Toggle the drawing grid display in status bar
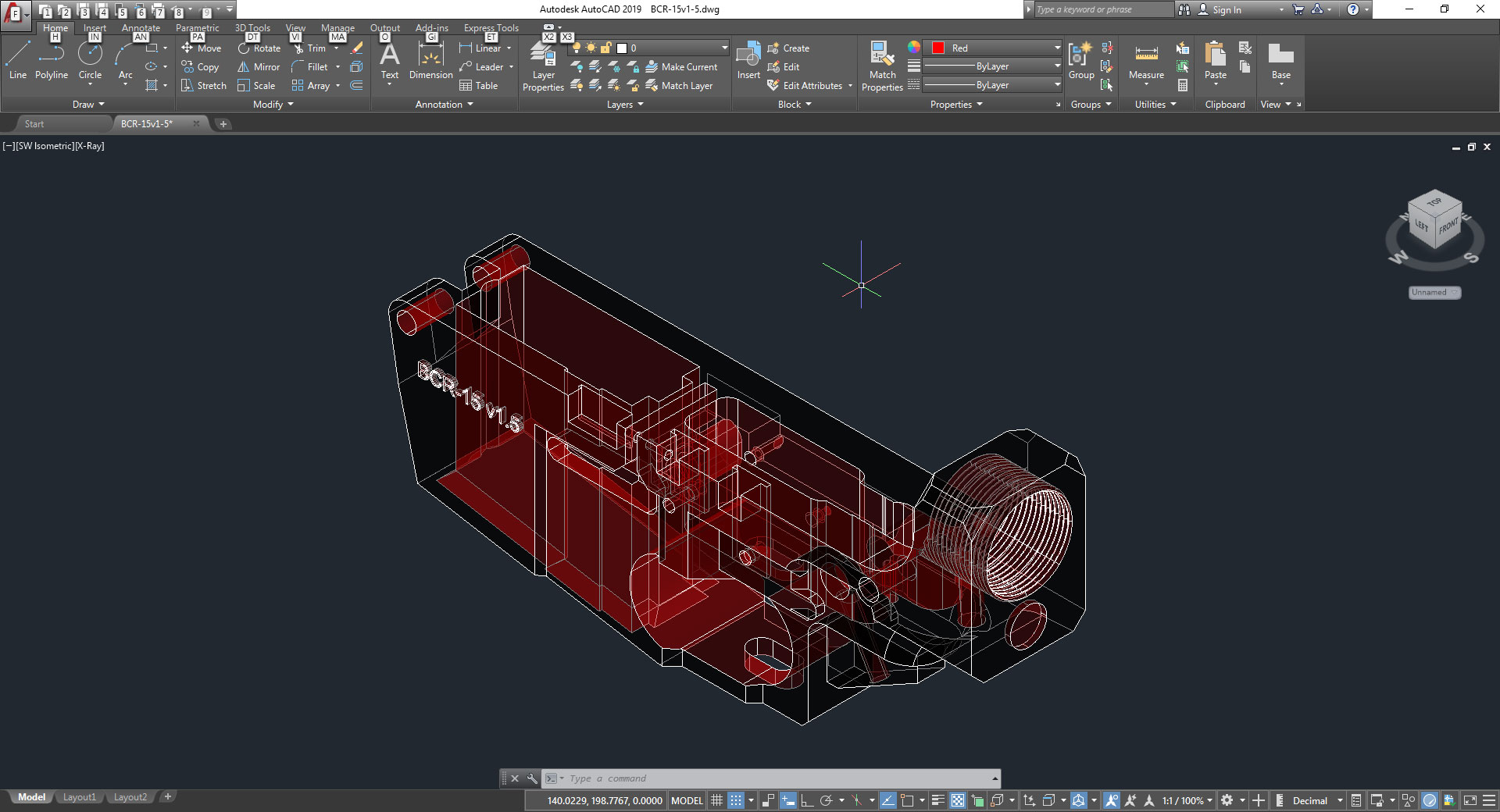This screenshot has height=812, width=1500. (716, 800)
